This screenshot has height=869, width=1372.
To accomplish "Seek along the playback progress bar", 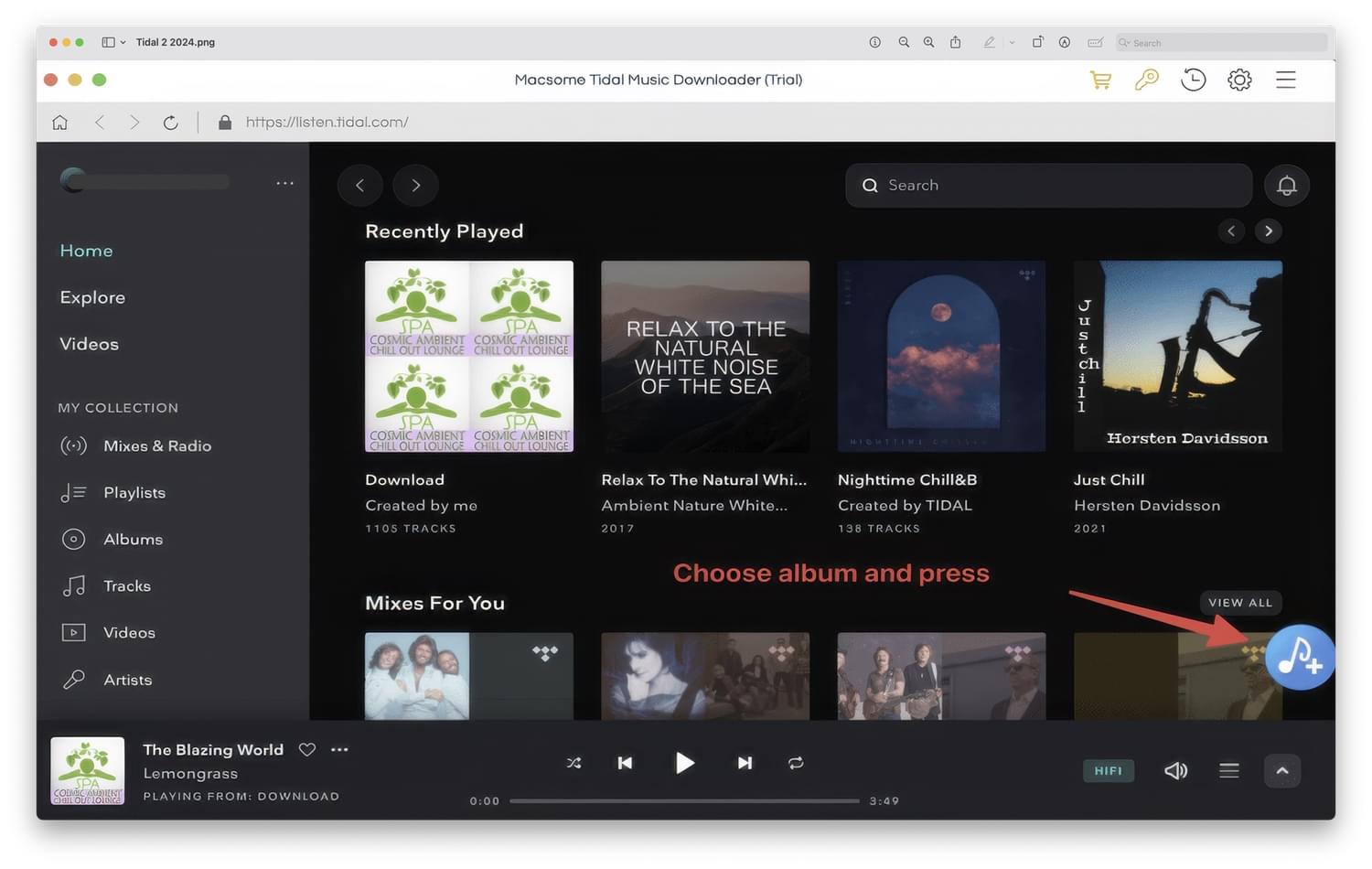I will point(684,801).
